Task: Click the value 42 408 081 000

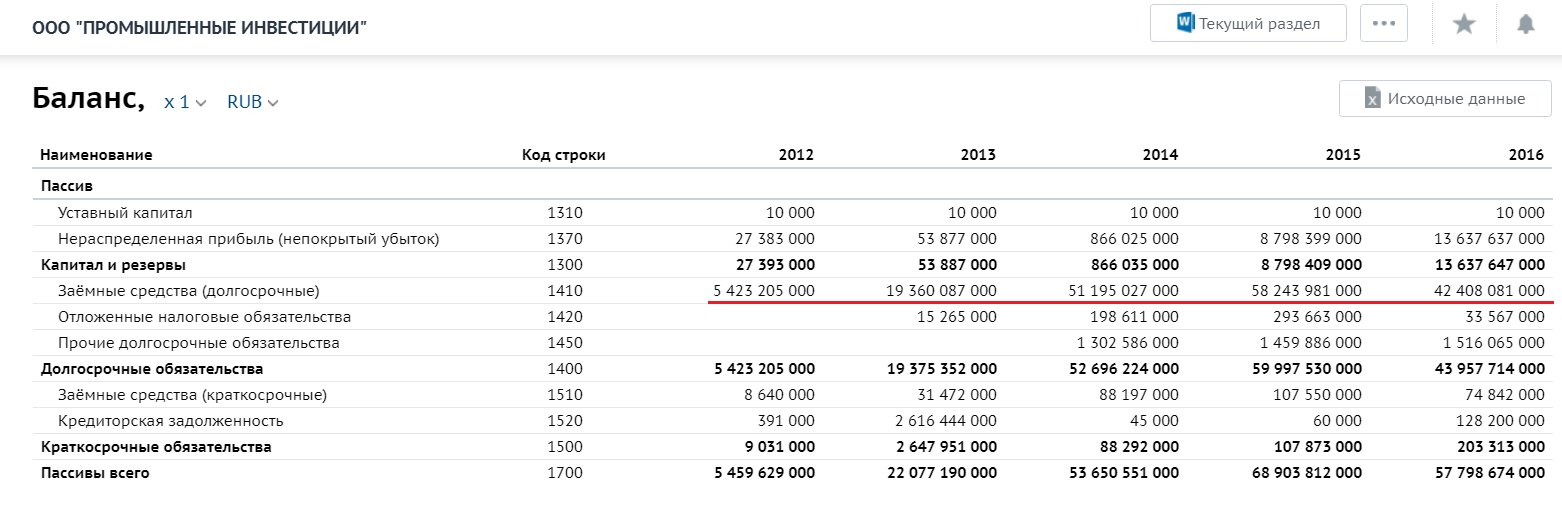Action: (1490, 291)
